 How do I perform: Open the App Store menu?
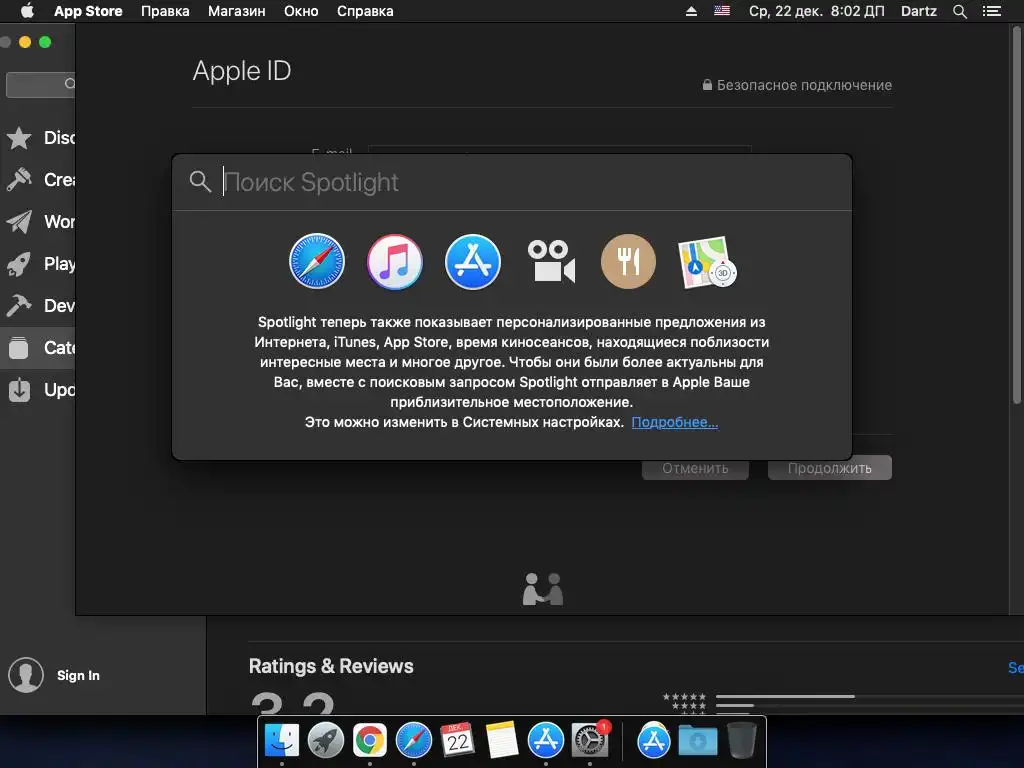click(x=88, y=11)
